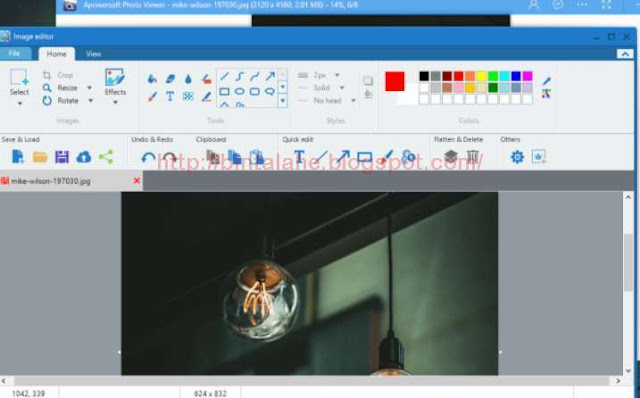Select the arrow shape tool
Image resolution: width=640 pixels, height=398 pixels.
[270, 76]
